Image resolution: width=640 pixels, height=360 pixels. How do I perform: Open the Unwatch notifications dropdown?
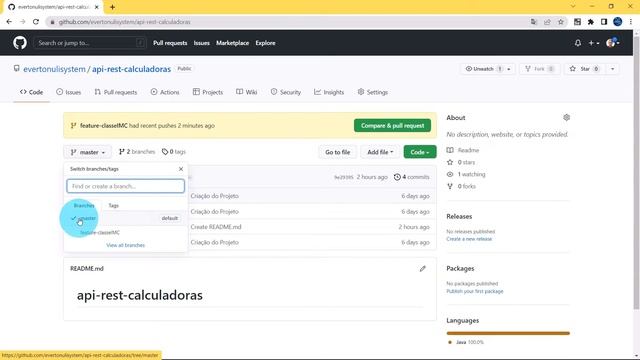488,69
